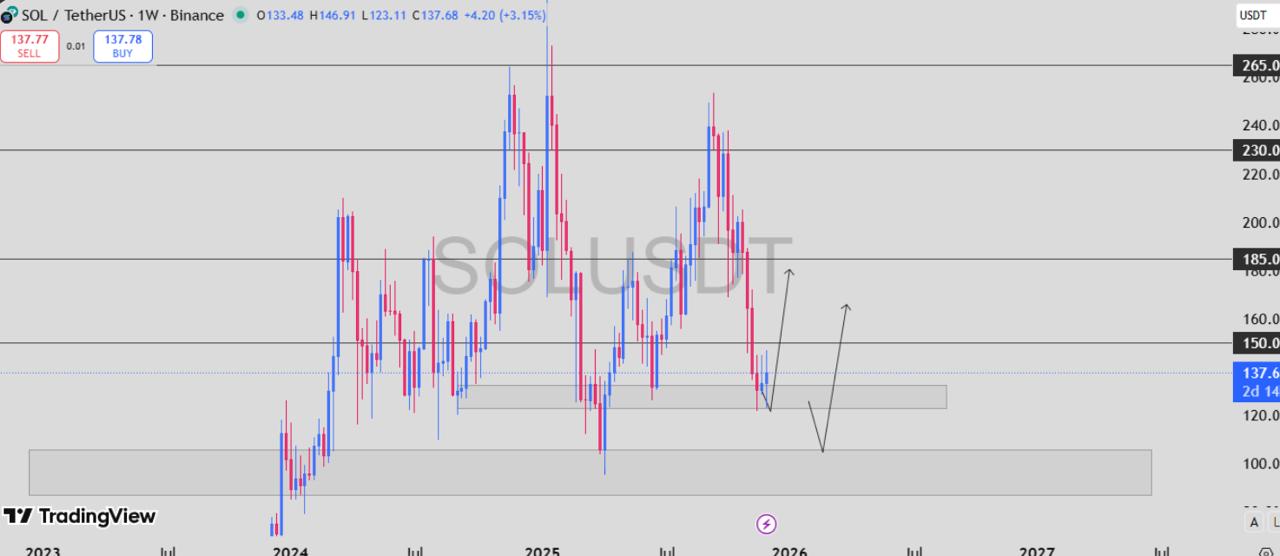Click the green market status dot

click(240, 15)
